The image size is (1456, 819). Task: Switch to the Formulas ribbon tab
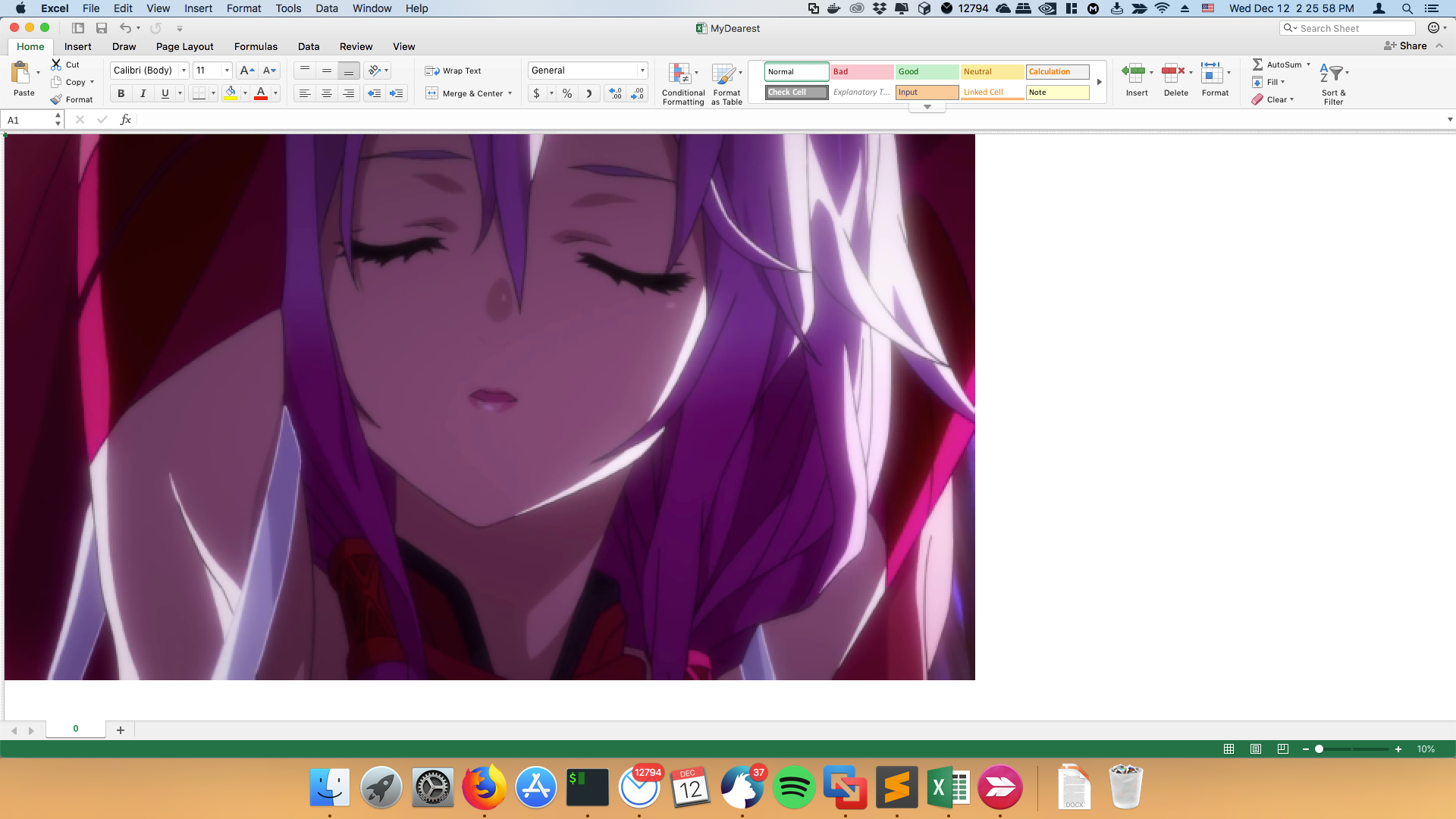click(256, 46)
